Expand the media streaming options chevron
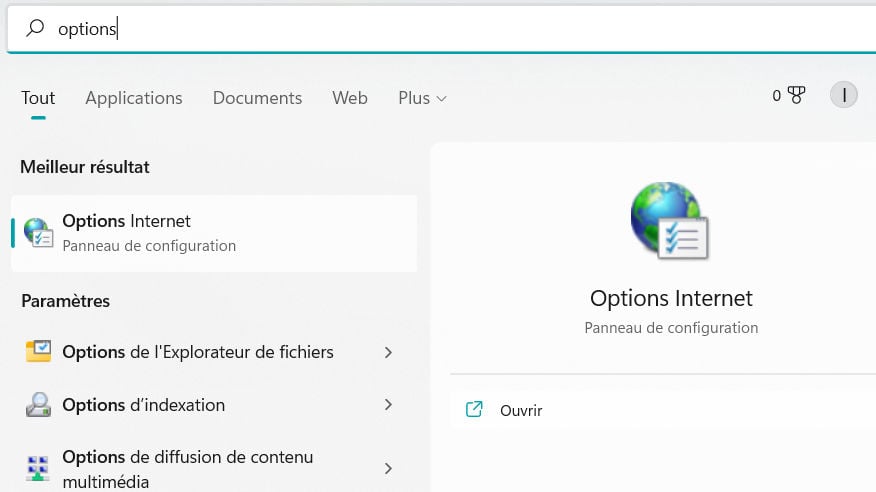The width and height of the screenshot is (876, 492). tap(388, 468)
